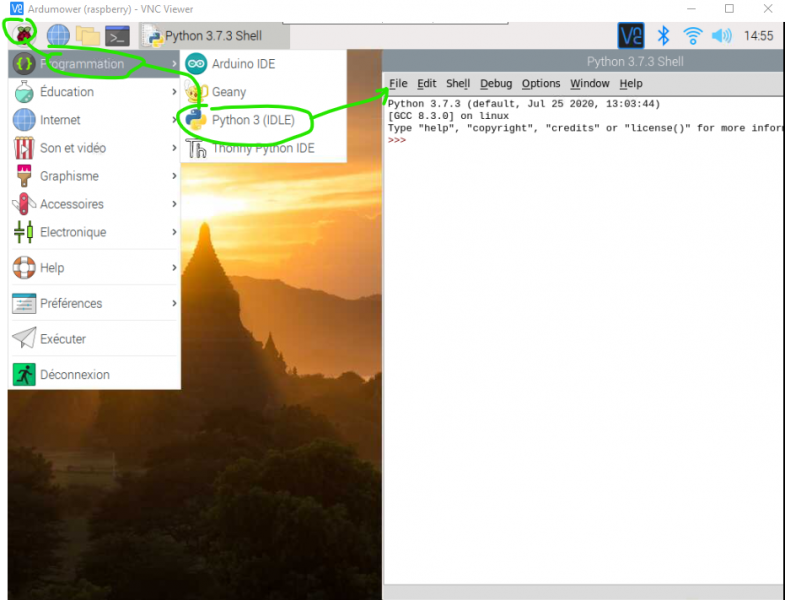This screenshot has width=785, height=600.
Task: Show the calendar by clicking the 14:55 clock
Action: [x=758, y=36]
